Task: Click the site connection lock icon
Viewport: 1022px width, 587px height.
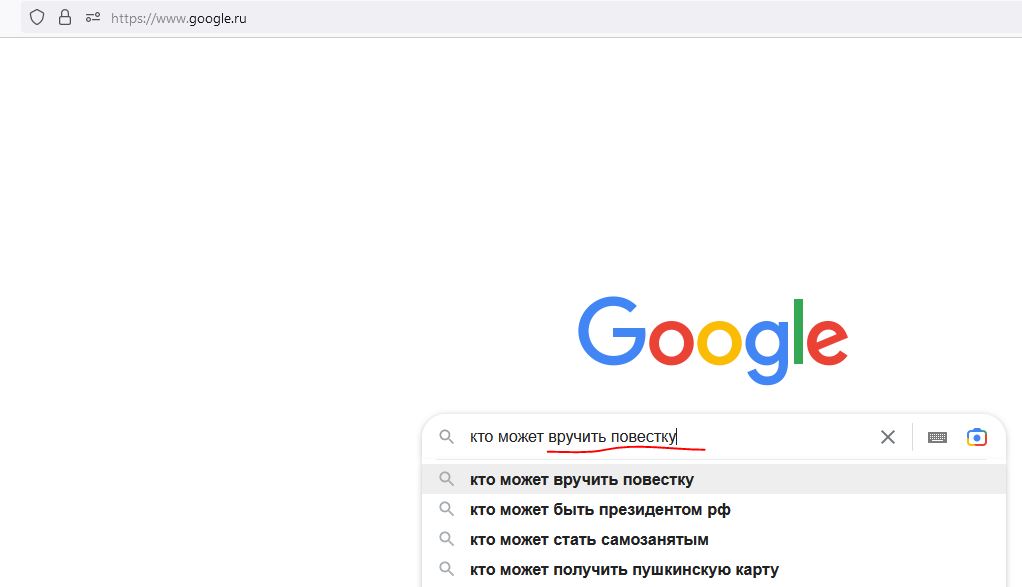Action: coord(64,17)
